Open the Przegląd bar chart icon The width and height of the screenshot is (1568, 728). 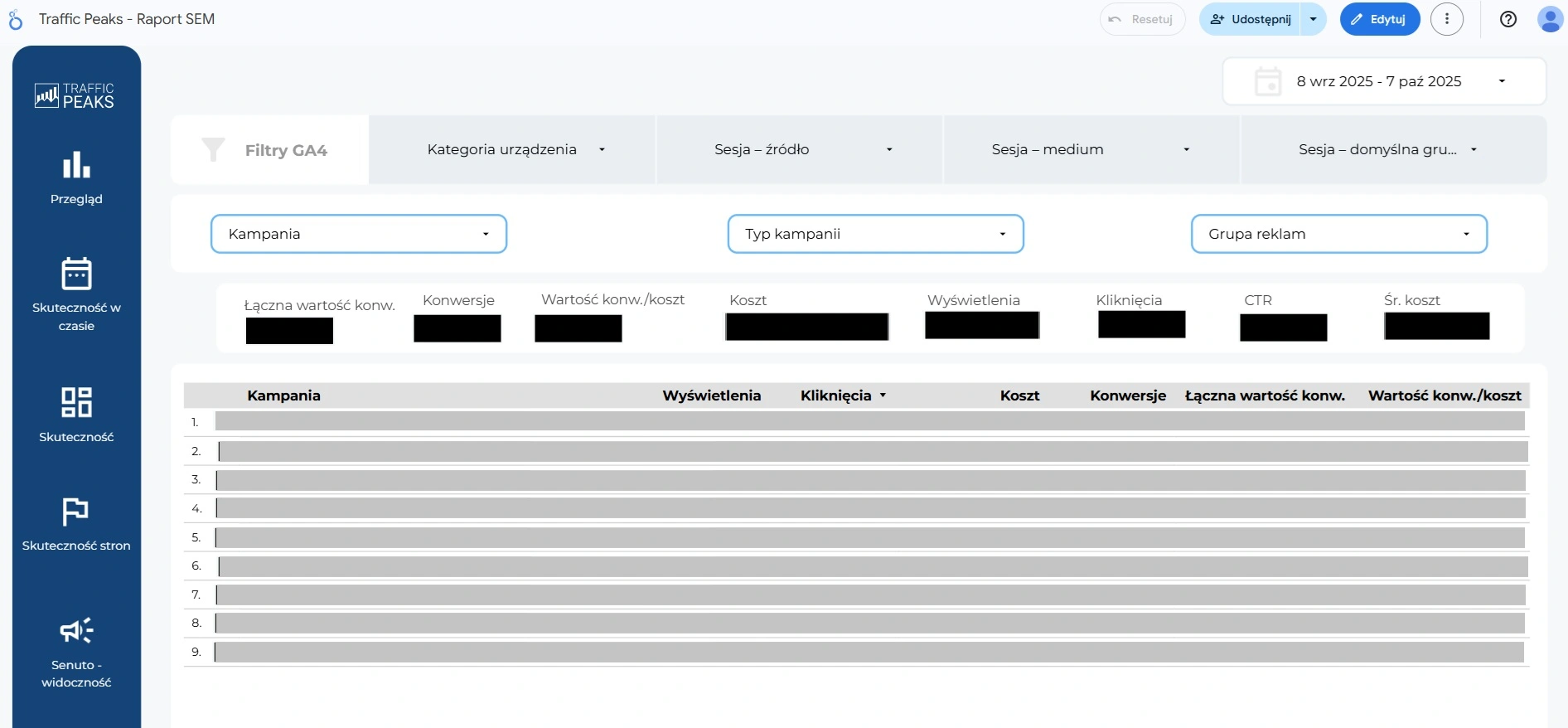pos(76,165)
